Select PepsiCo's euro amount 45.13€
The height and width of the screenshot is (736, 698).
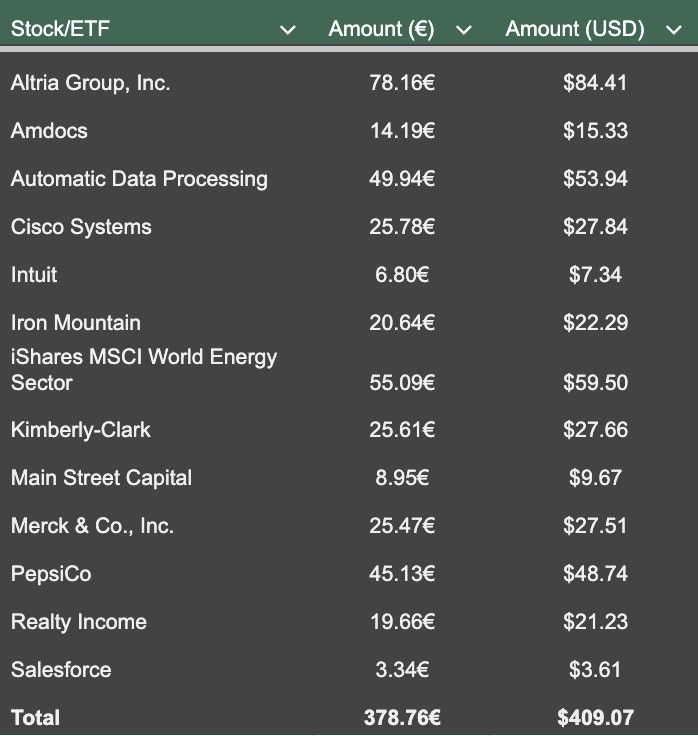click(402, 574)
